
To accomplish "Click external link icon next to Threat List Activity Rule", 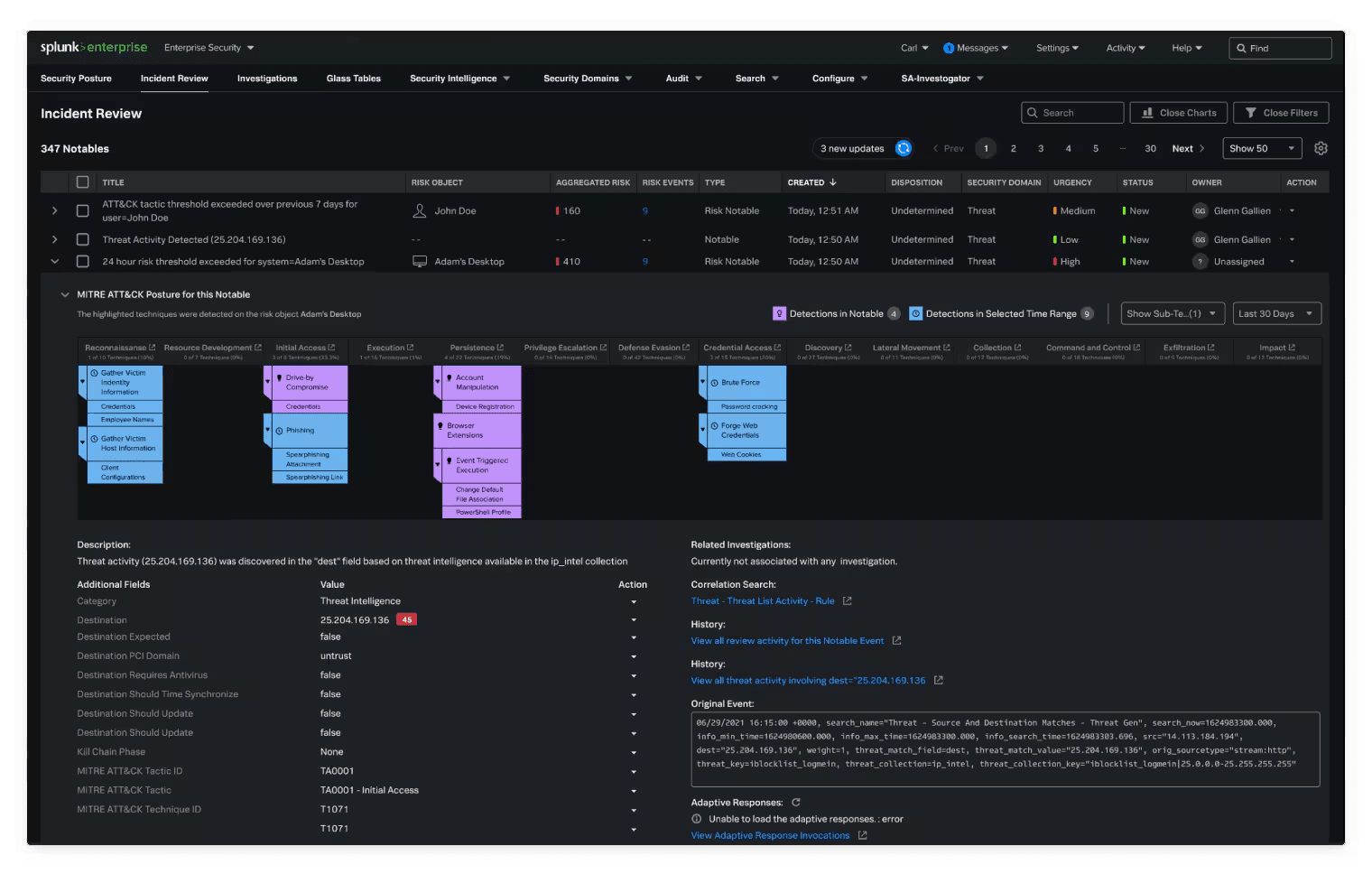I will tap(848, 601).
